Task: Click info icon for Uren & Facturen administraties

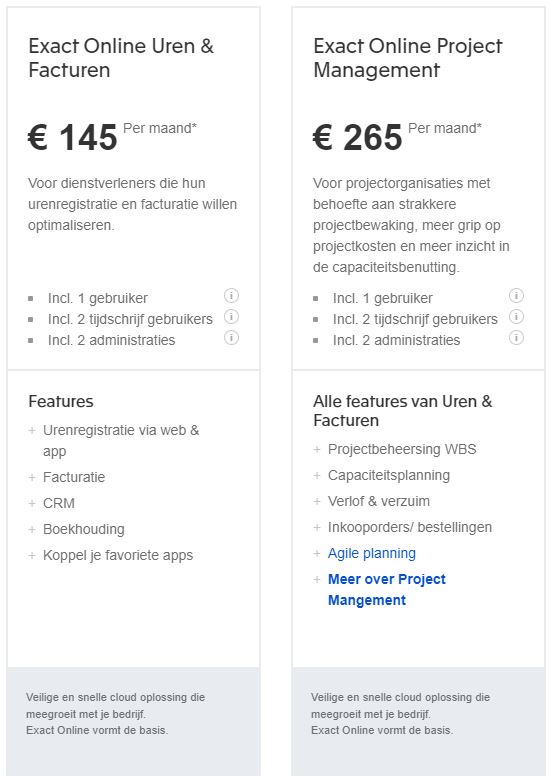Action: pyautogui.click(x=231, y=338)
